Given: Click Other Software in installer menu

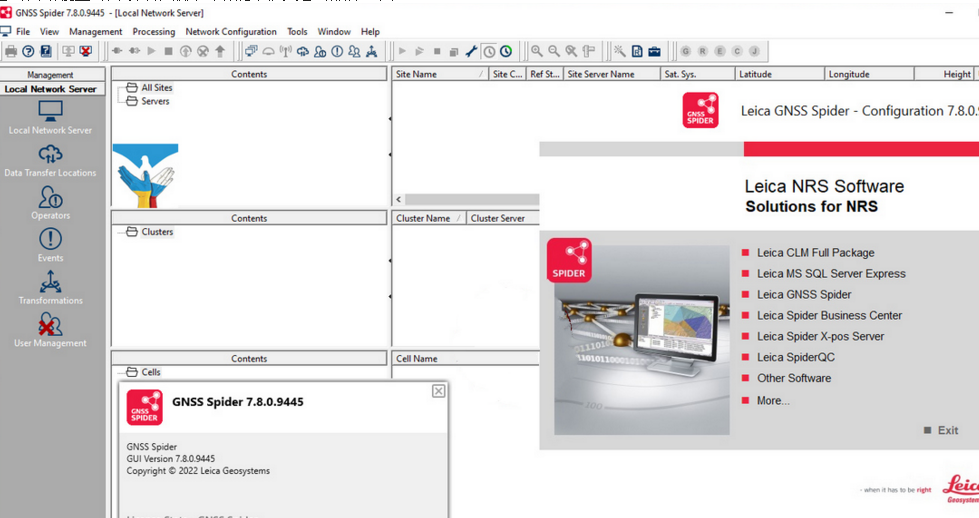Looking at the screenshot, I should [794, 378].
